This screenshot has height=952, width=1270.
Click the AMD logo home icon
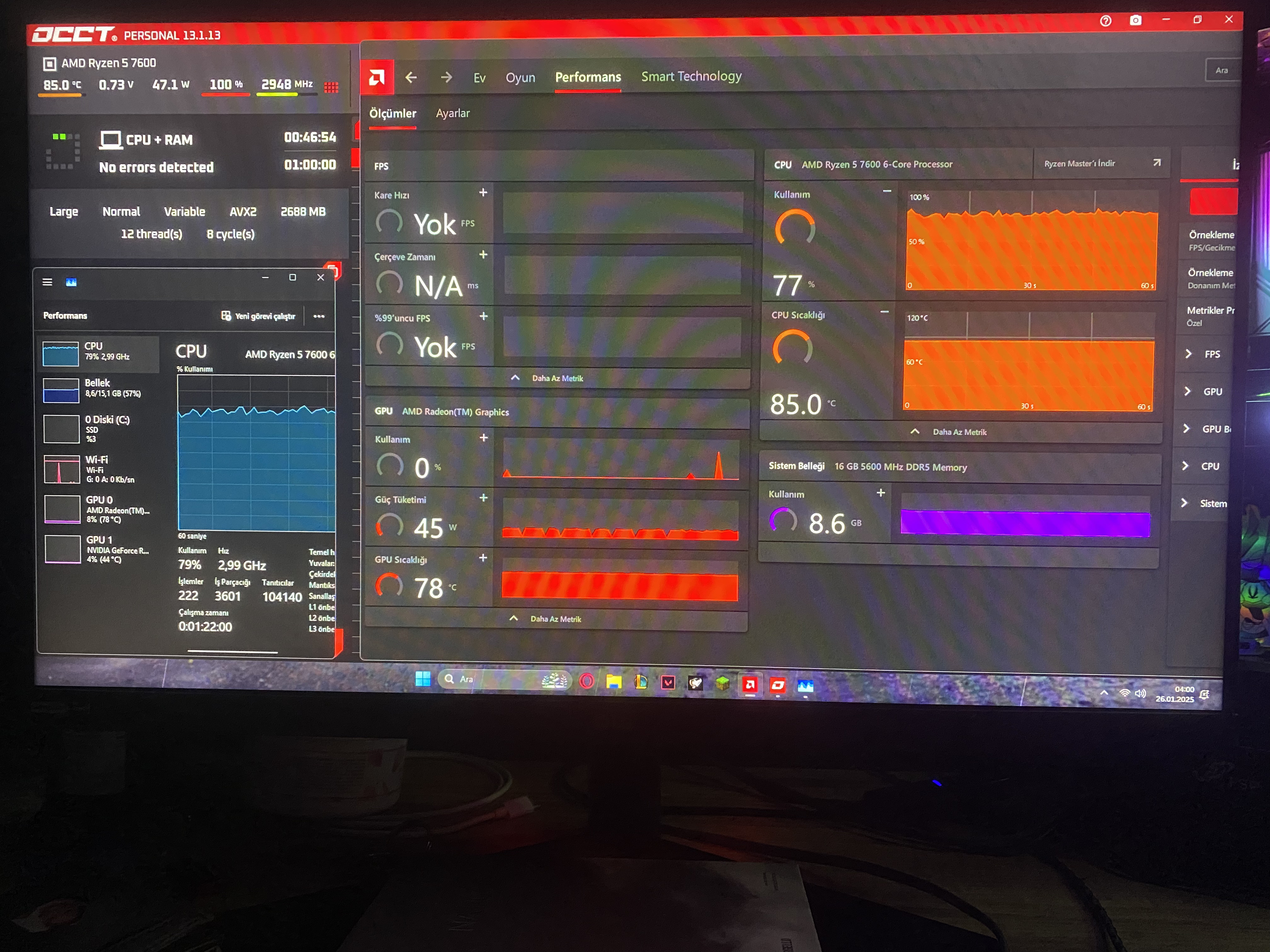click(x=377, y=77)
